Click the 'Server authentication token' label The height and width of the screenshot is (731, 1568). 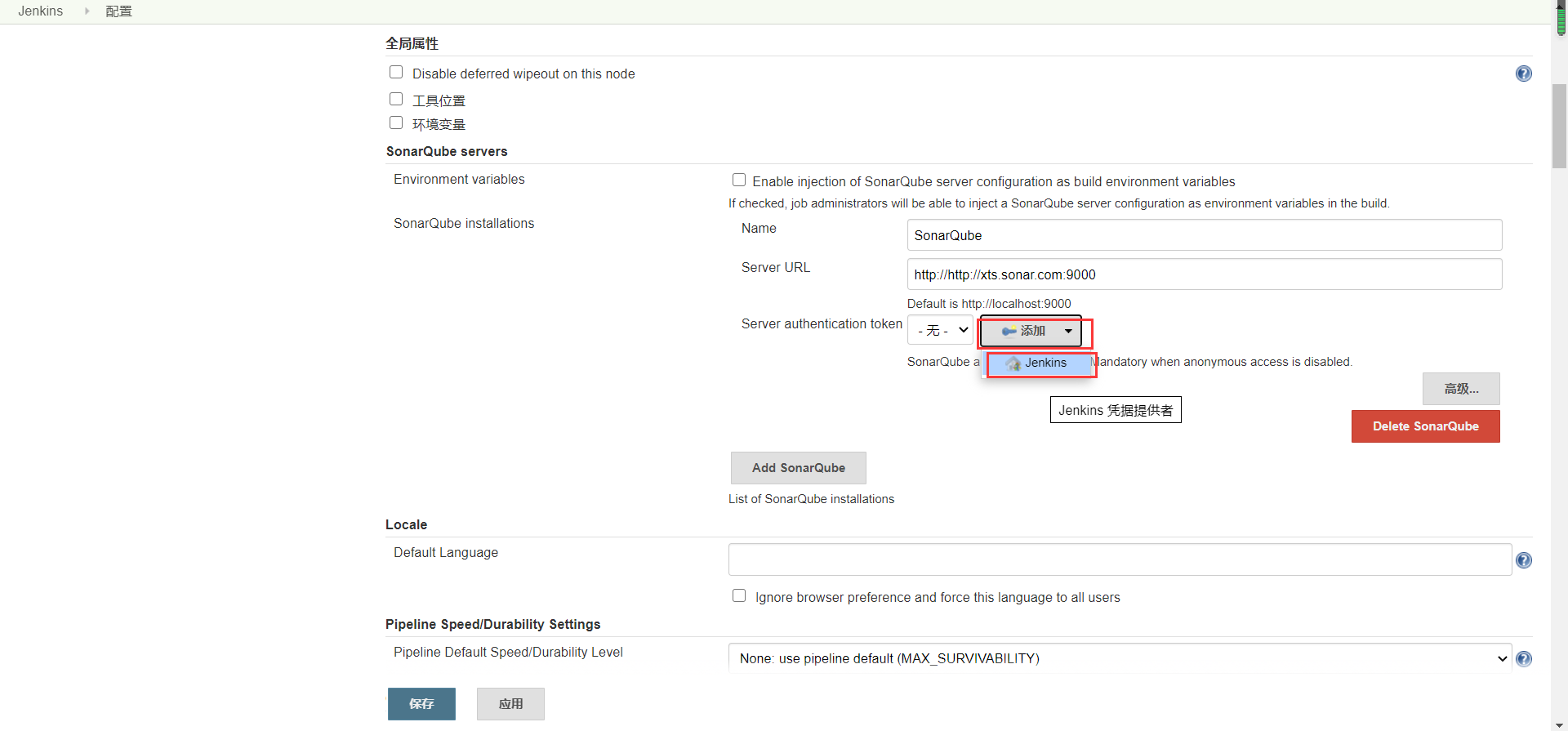click(x=822, y=324)
